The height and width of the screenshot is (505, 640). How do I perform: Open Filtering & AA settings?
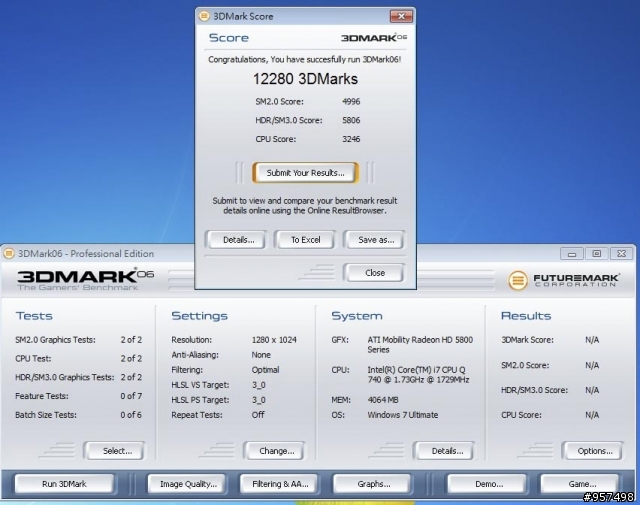(279, 484)
